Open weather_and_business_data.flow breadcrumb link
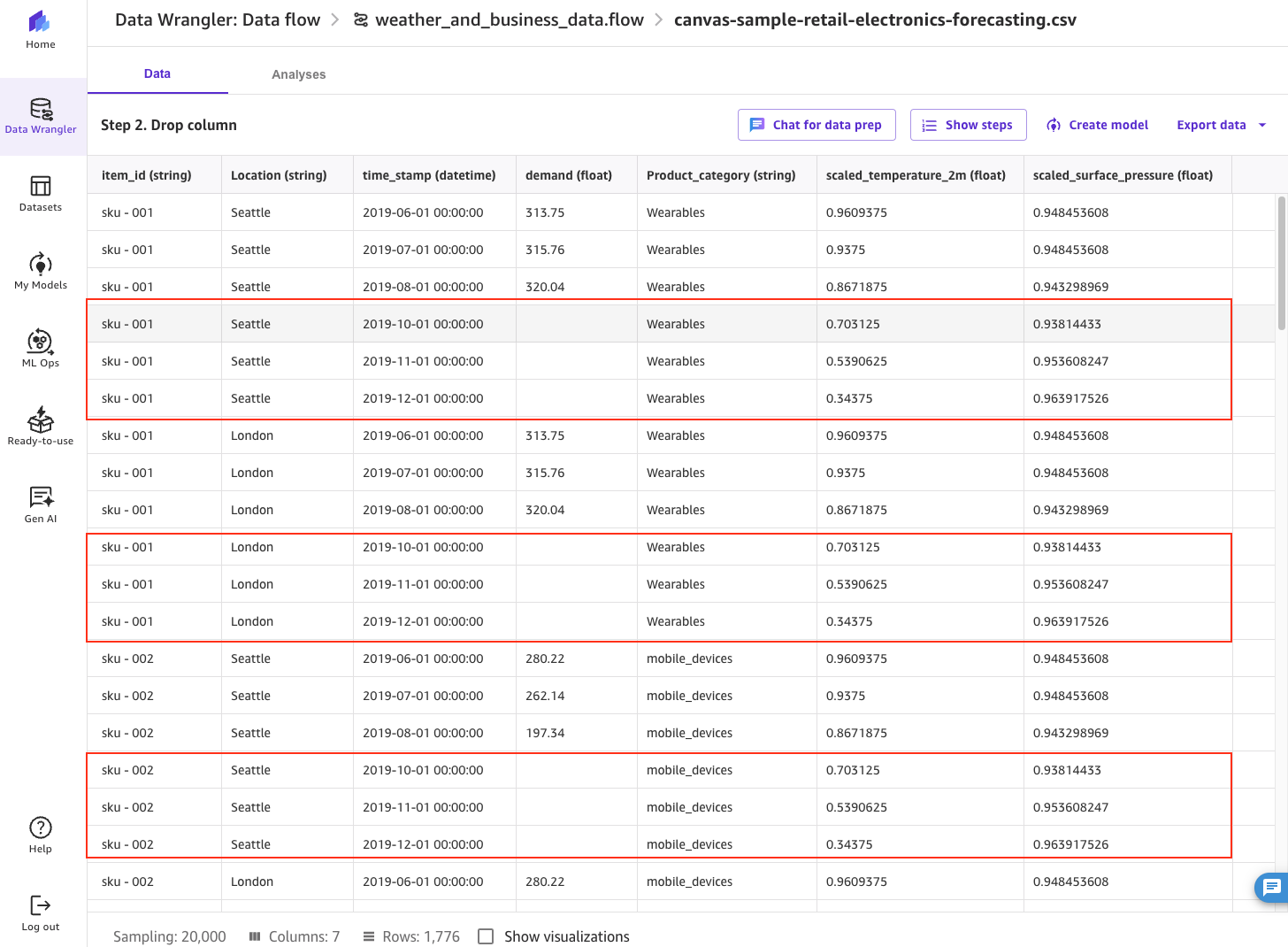 click(499, 19)
